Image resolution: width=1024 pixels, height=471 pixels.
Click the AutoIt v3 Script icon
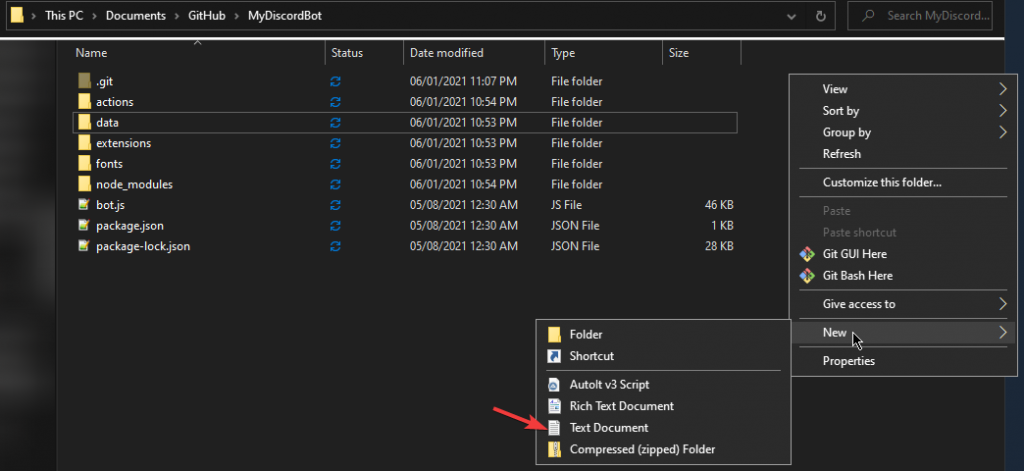pyautogui.click(x=554, y=384)
